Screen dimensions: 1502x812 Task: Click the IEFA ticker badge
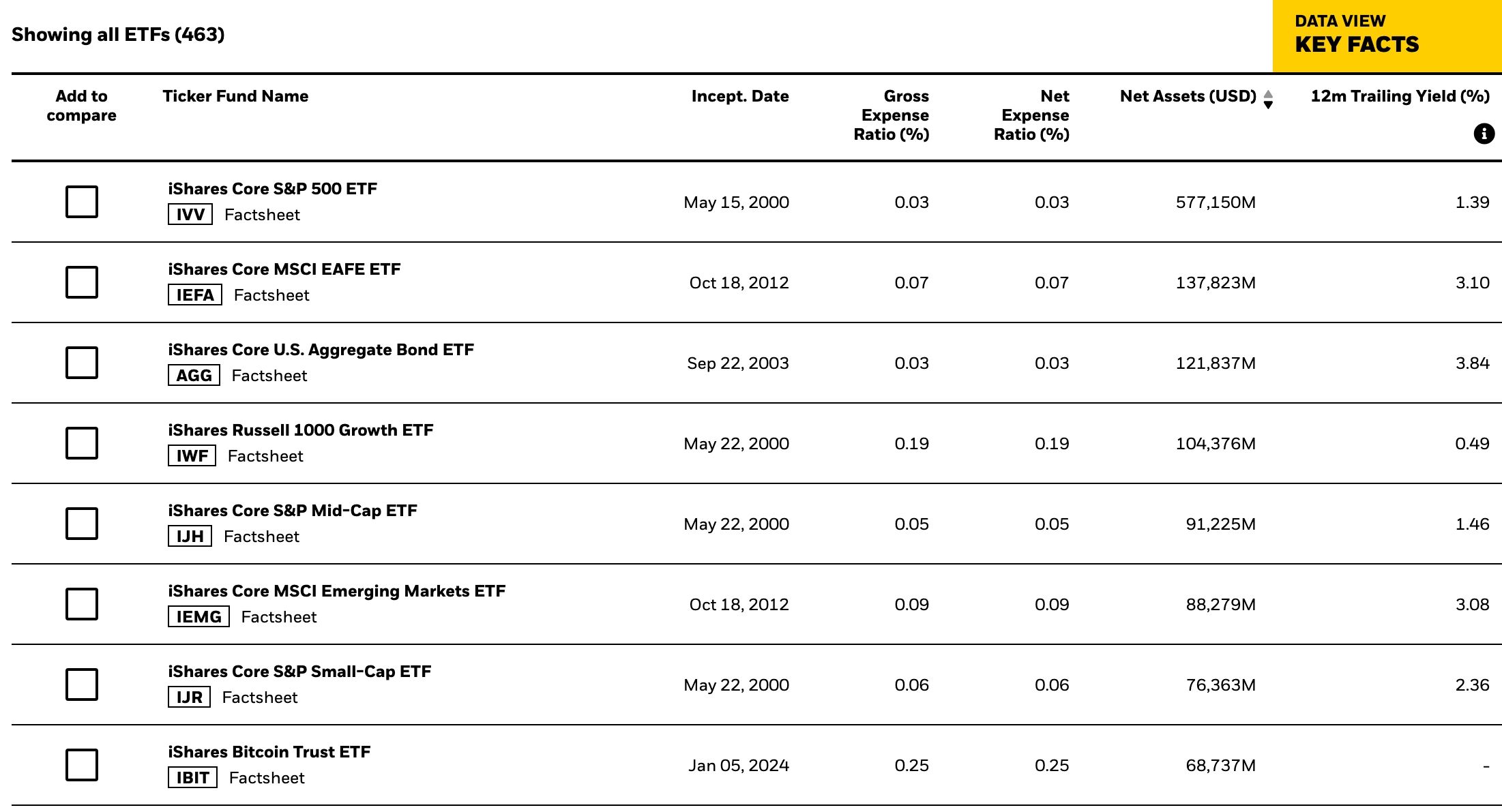tap(195, 295)
